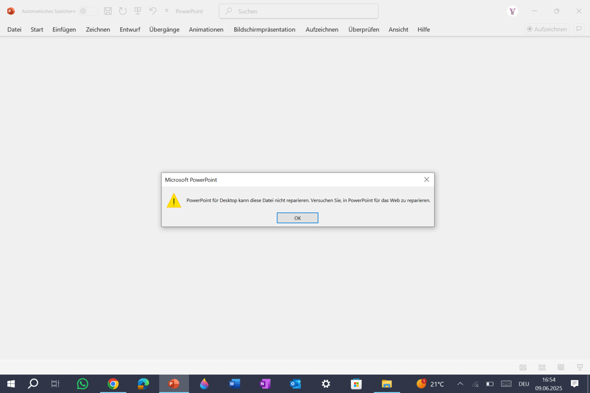Select the Zeichnen tab
The image size is (590, 393).
(98, 29)
